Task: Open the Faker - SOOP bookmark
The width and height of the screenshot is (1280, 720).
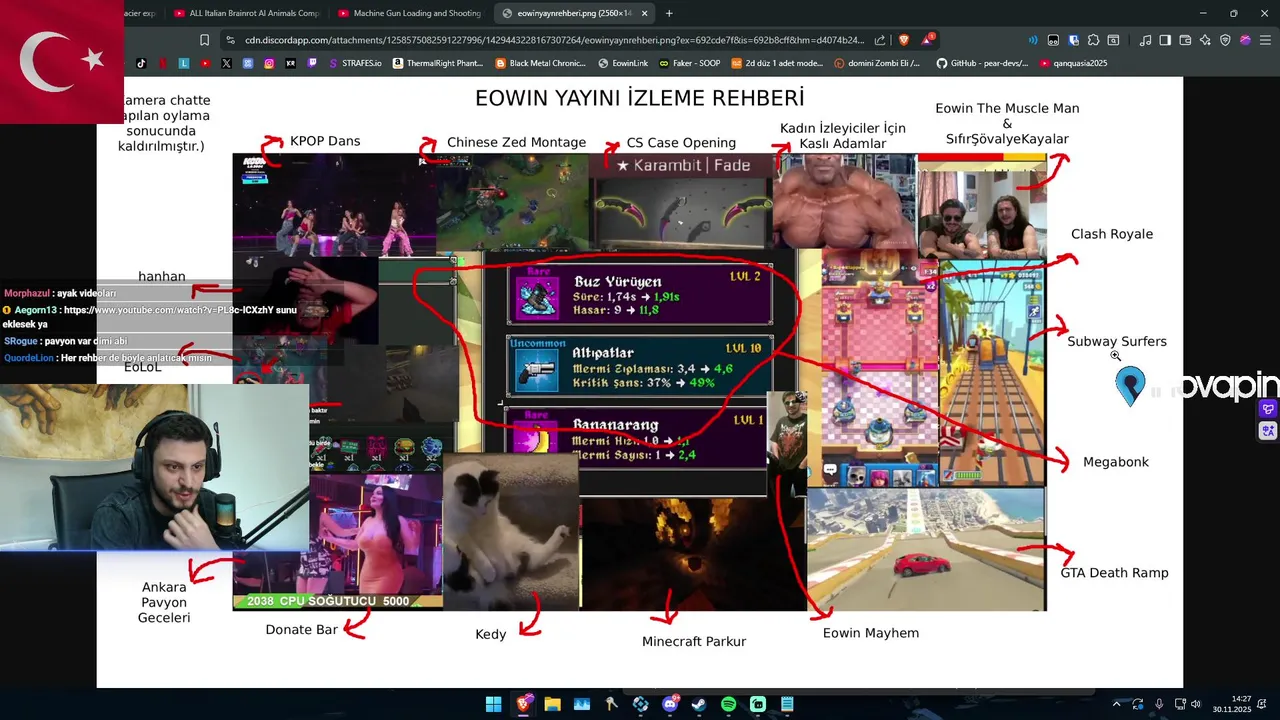Action: (x=690, y=63)
